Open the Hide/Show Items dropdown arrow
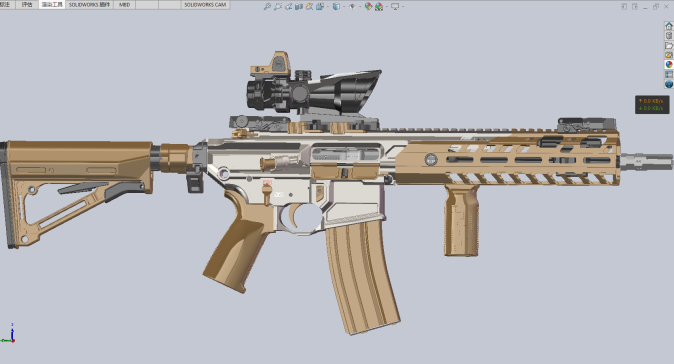The height and width of the screenshot is (364, 674). (x=360, y=6)
